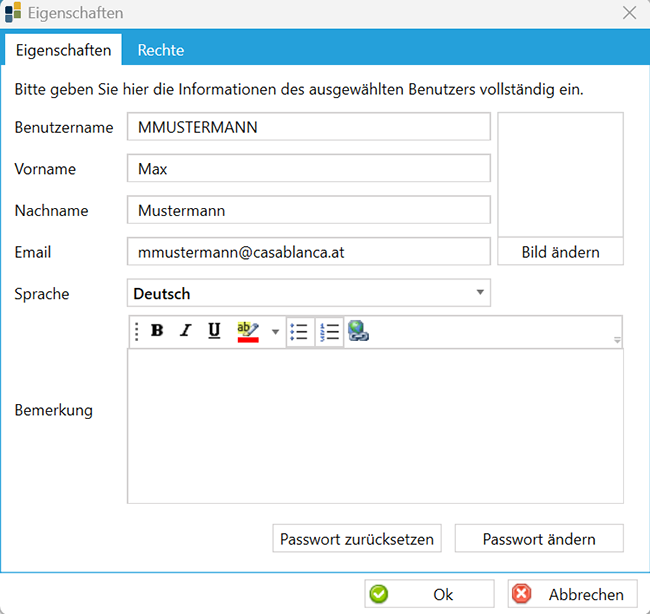Open the highlight color dropdown arrow
The width and height of the screenshot is (650, 614).
(275, 332)
